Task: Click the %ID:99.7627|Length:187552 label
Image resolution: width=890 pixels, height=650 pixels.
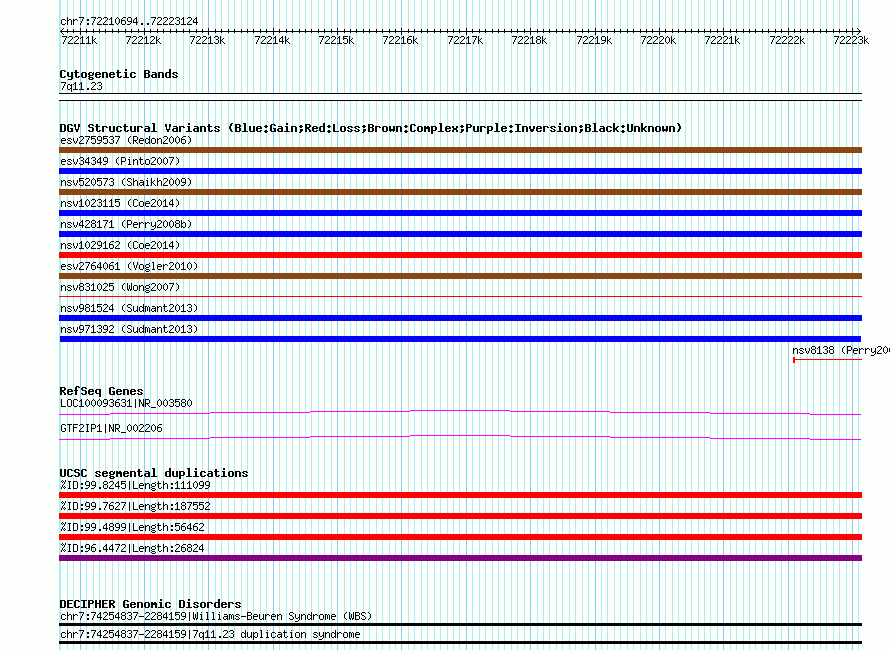Action: pyautogui.click(x=135, y=506)
